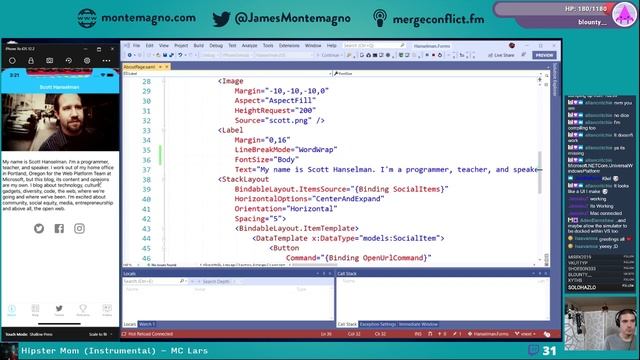This screenshot has width=640, height=360.
Task: Click the Save All icon in the toolbar
Action: (171, 55)
